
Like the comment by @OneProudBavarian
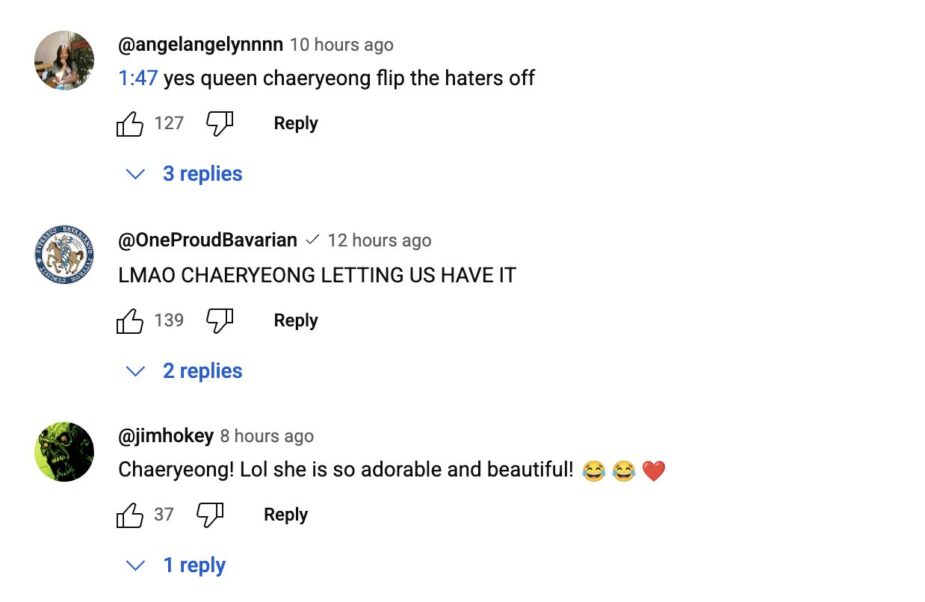coord(130,321)
